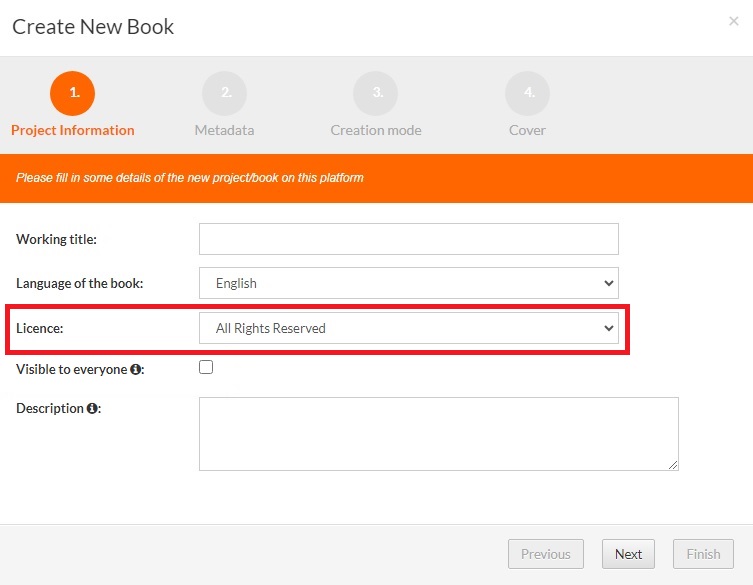
Task: Click the Finish button
Action: tap(703, 554)
